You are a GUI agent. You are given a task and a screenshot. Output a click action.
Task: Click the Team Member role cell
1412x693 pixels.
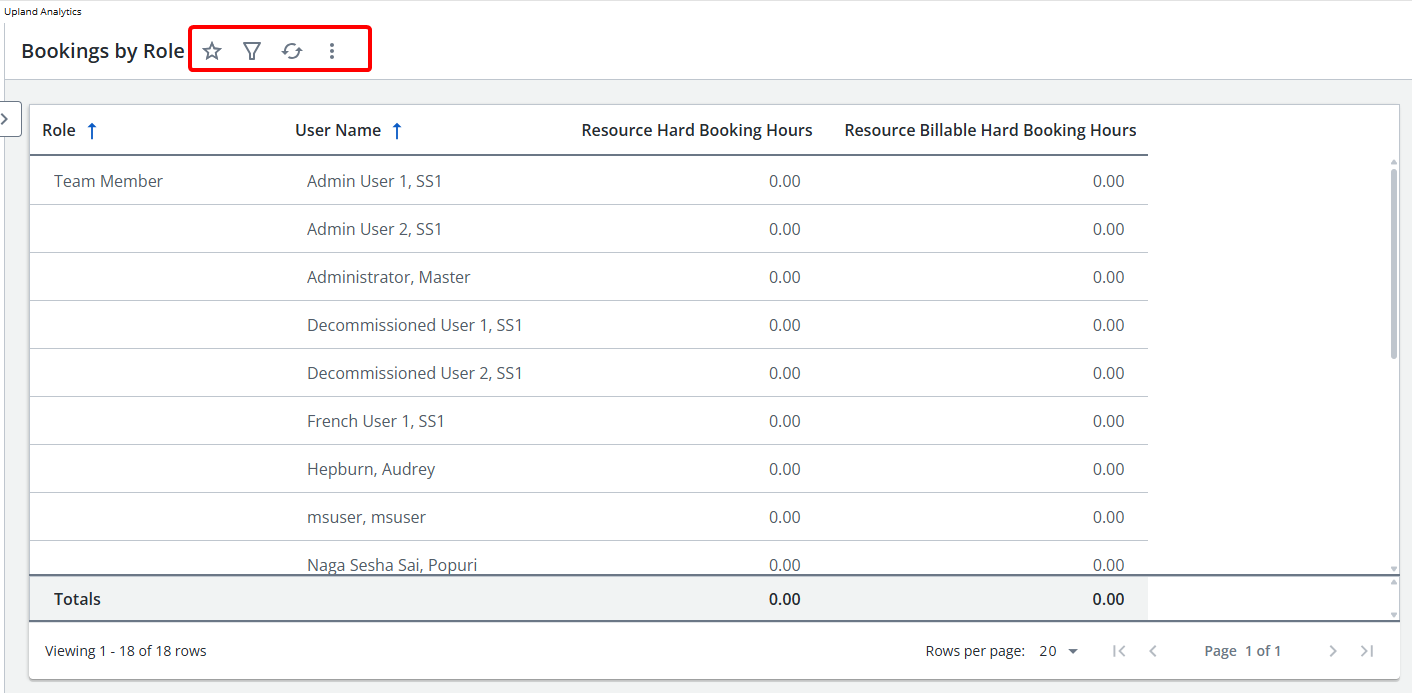click(x=108, y=181)
